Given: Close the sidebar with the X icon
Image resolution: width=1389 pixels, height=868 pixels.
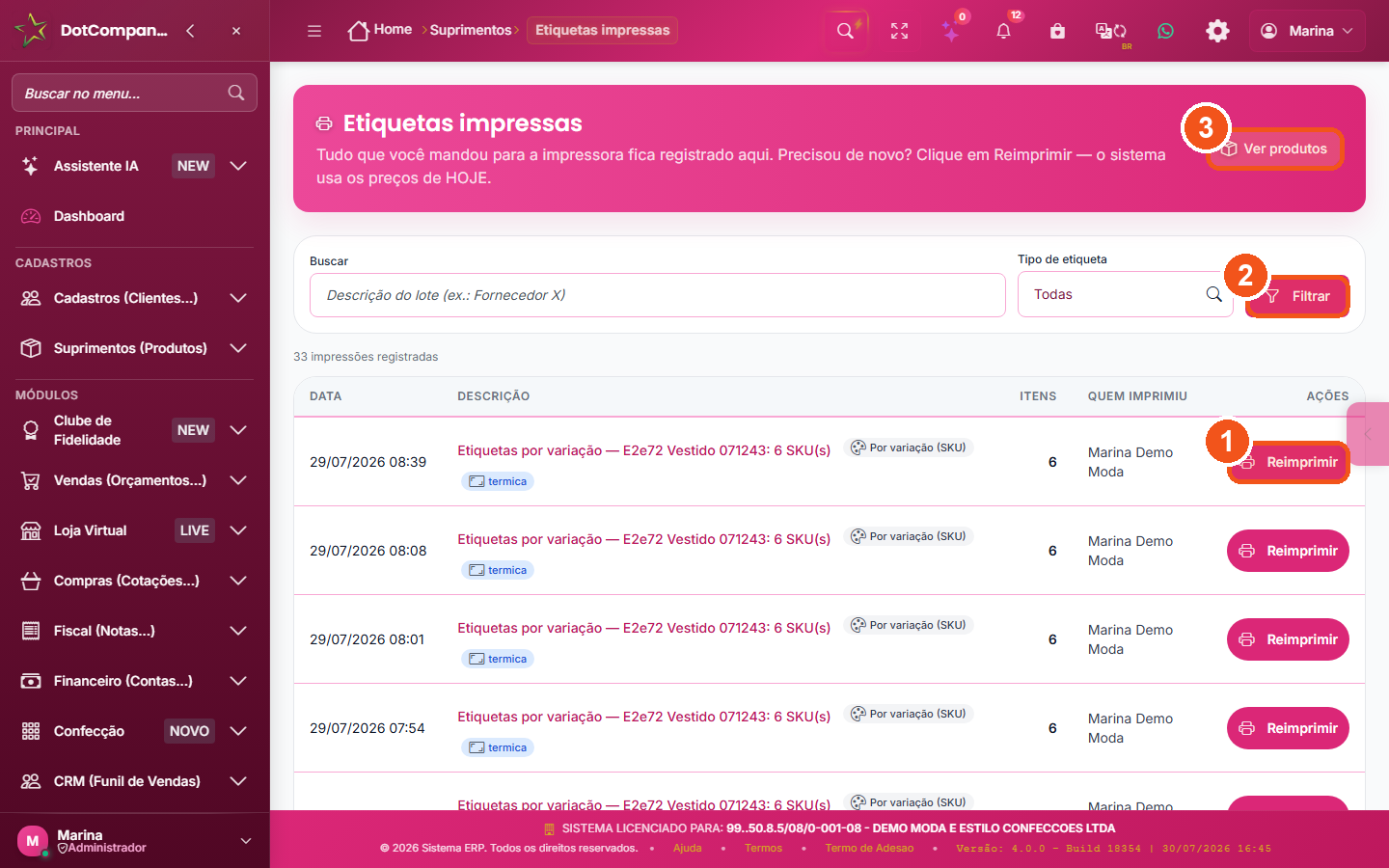Looking at the screenshot, I should click(x=236, y=31).
